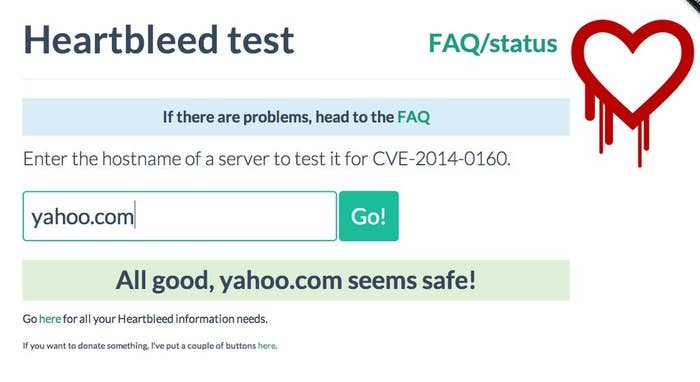Open 'here' link for Heartbleed information
This screenshot has height=382, width=700.
[x=50, y=319]
